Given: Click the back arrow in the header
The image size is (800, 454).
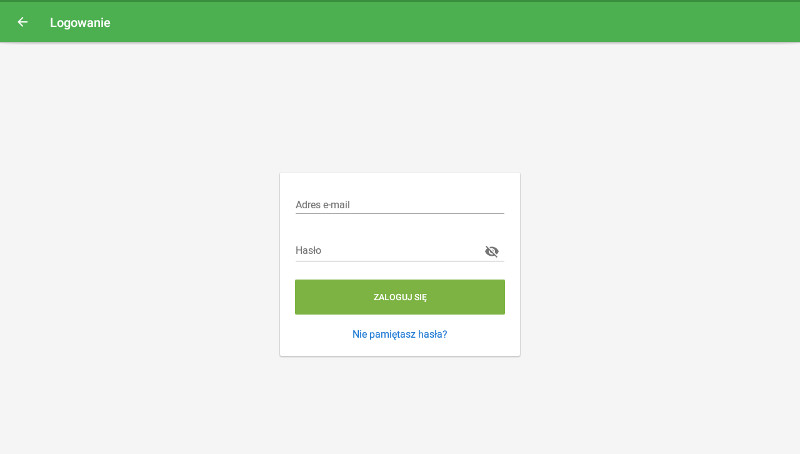Looking at the screenshot, I should click(x=22, y=22).
